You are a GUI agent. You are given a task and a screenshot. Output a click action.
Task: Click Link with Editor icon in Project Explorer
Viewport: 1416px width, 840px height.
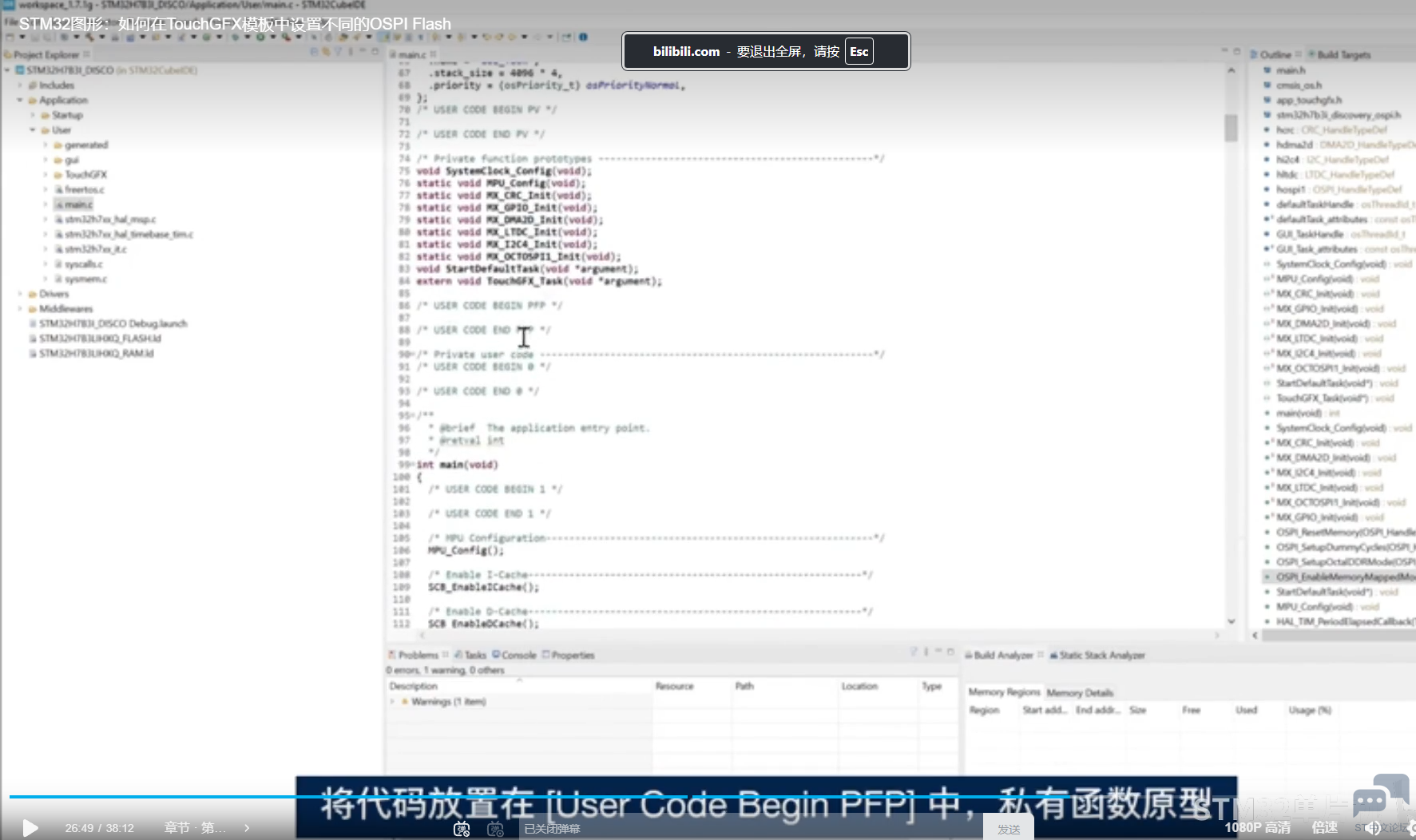point(326,52)
